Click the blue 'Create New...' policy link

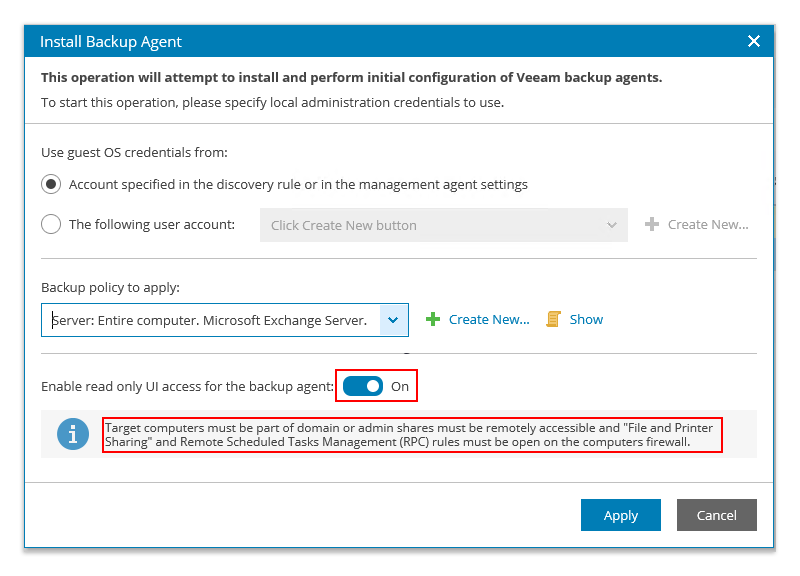[x=489, y=320]
